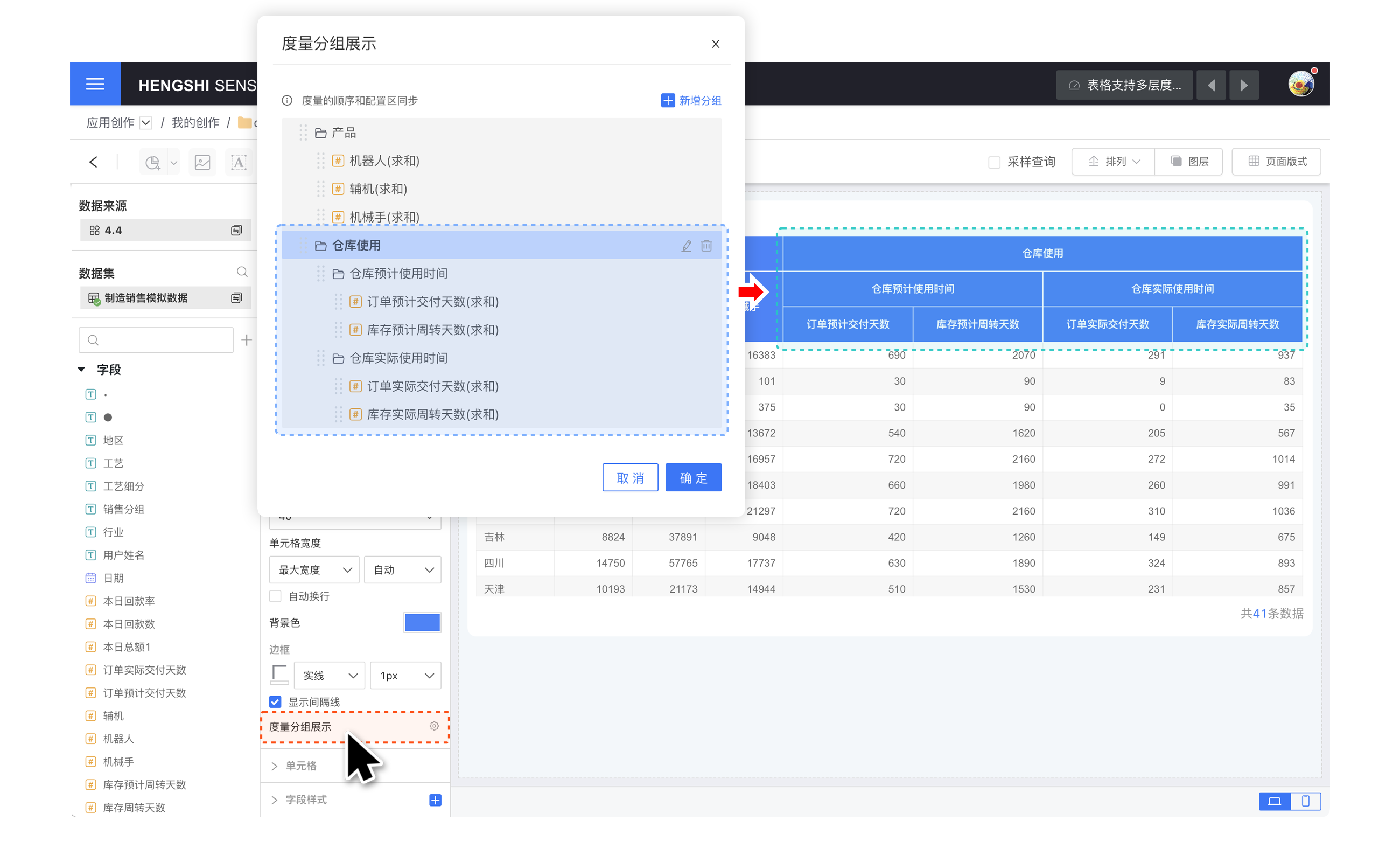This screenshot has width=1400, height=862.
Task: Open the 最大宽度 dropdown
Action: point(314,569)
